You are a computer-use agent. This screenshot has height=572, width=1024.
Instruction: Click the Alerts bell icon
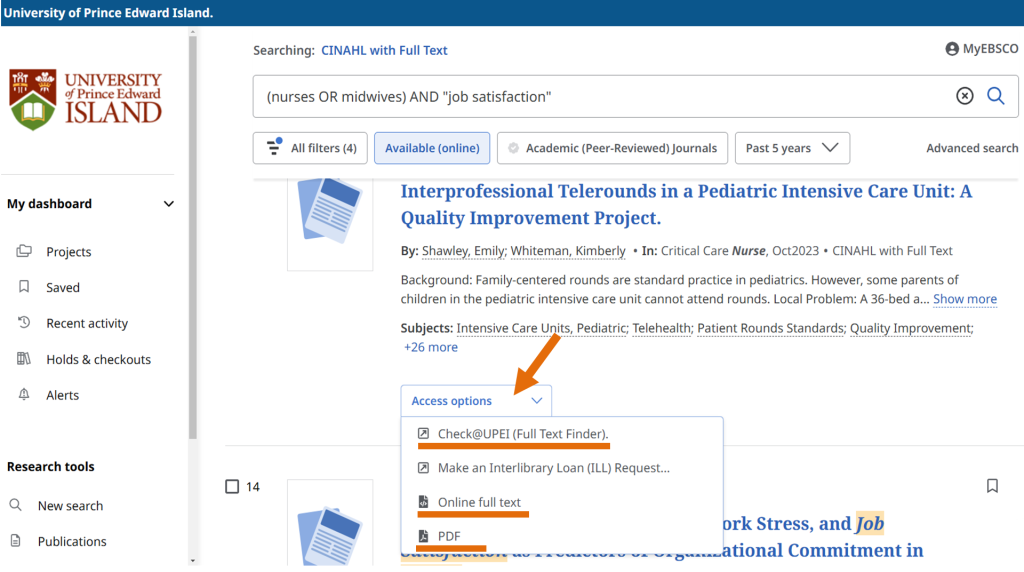pyautogui.click(x=24, y=395)
